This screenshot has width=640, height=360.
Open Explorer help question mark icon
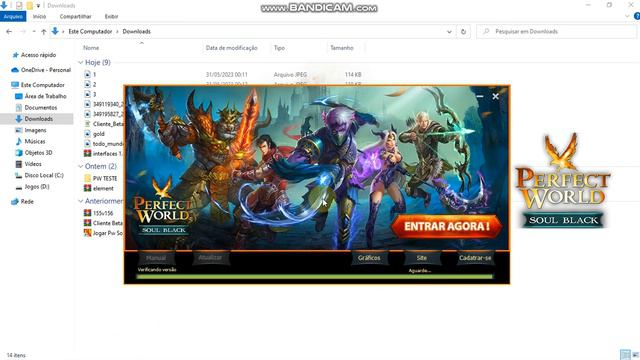637,16
